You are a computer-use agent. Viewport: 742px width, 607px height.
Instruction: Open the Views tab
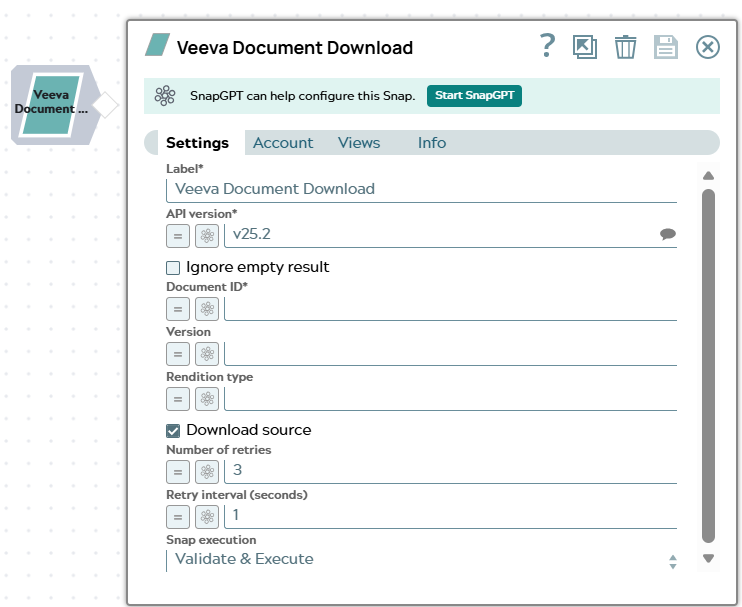pos(359,142)
